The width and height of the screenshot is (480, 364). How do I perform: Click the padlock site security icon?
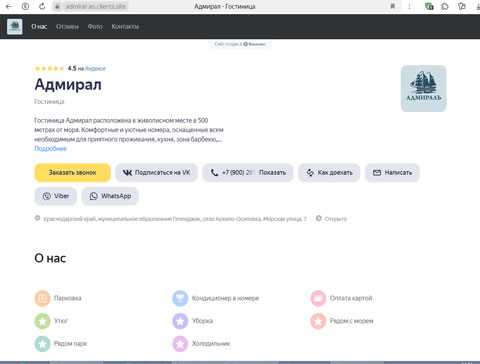coord(57,6)
